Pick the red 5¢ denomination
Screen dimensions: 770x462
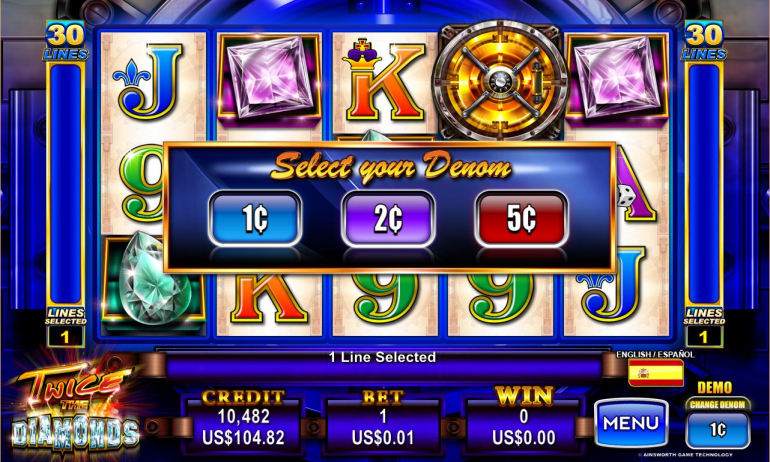521,218
